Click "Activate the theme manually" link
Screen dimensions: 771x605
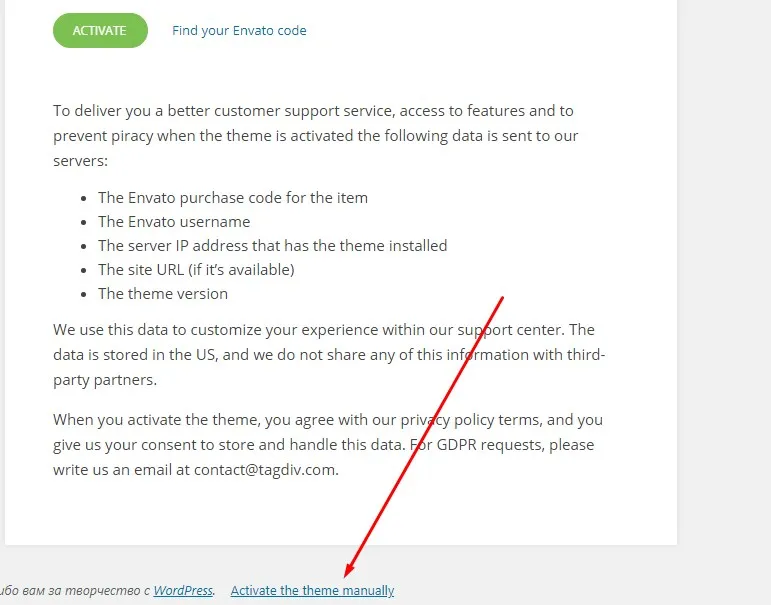coord(312,591)
